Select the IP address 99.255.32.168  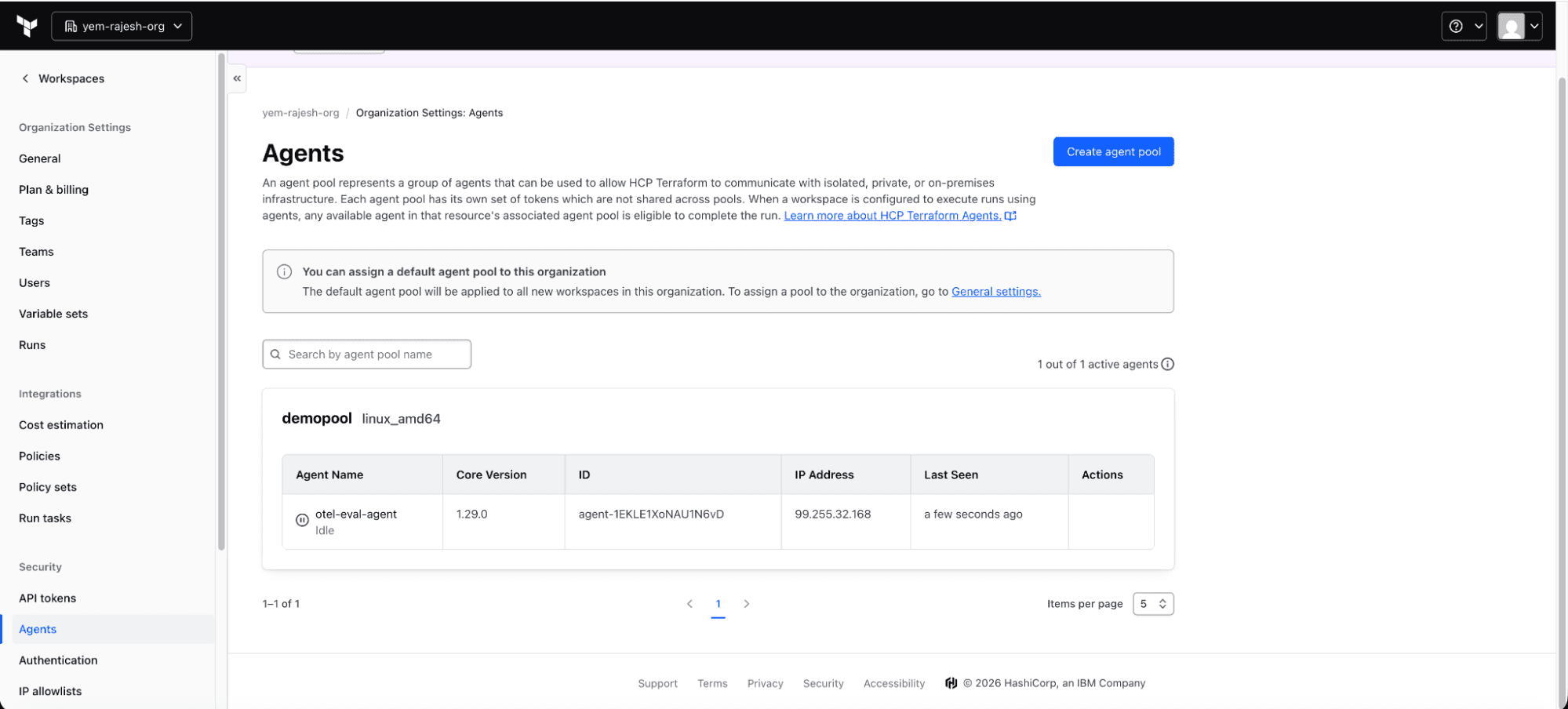[833, 514]
